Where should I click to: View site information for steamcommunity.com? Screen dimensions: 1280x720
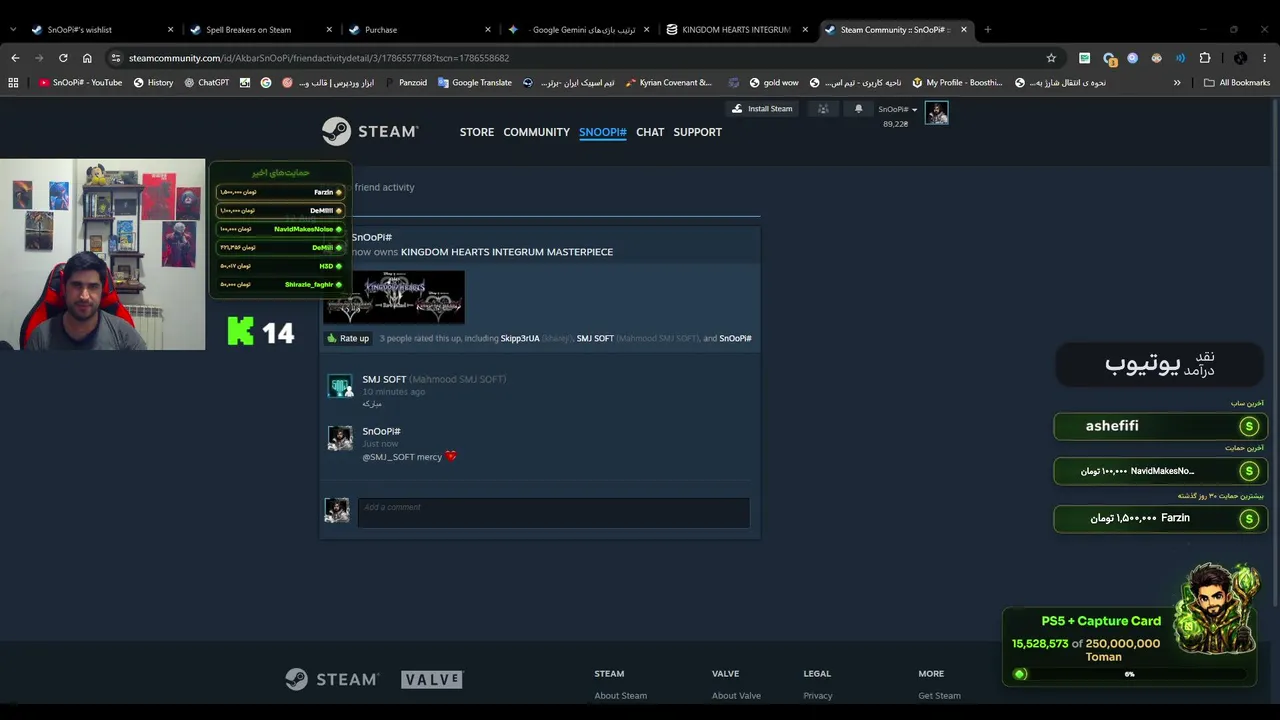116,58
